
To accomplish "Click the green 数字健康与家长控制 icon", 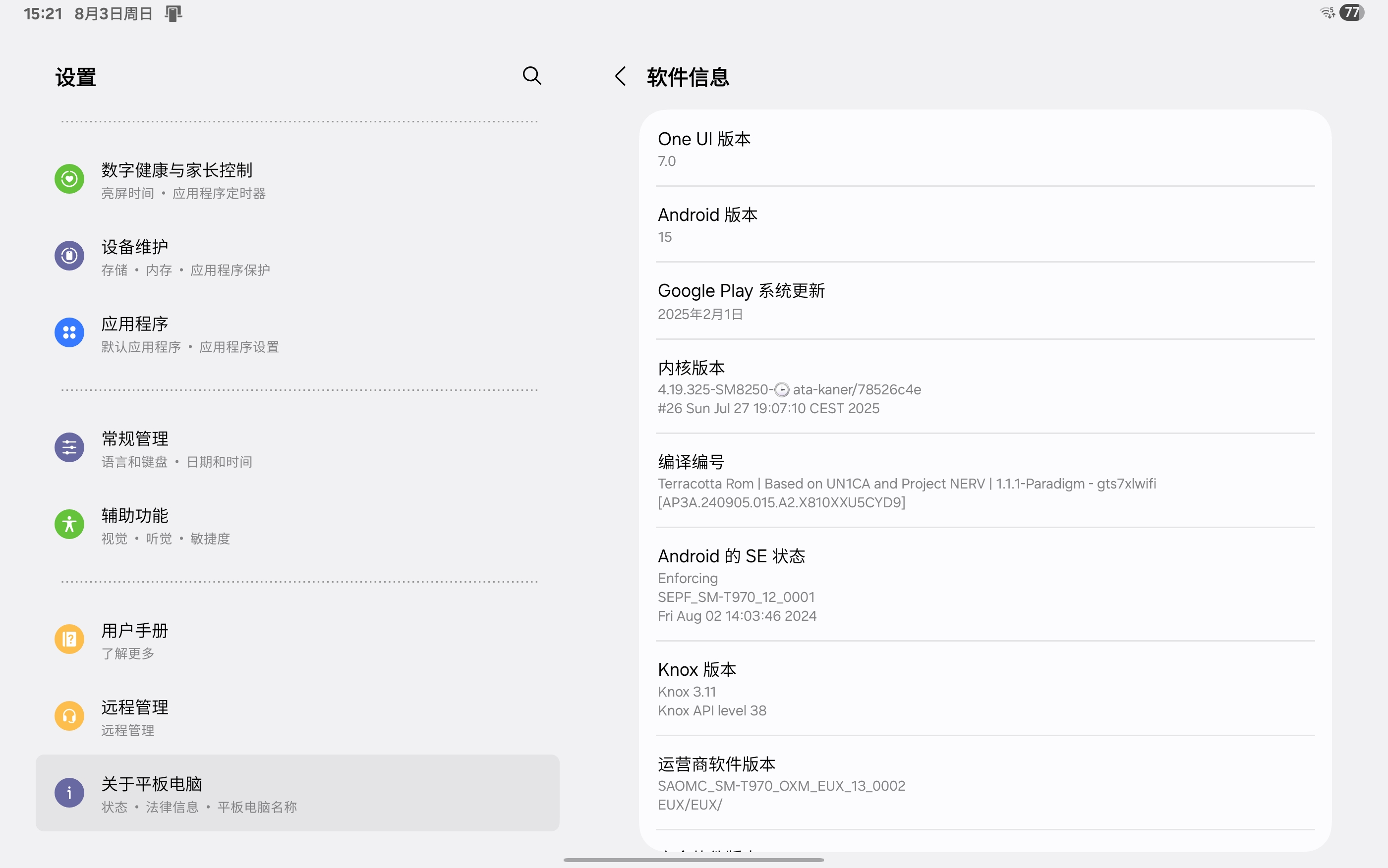I will [69, 178].
